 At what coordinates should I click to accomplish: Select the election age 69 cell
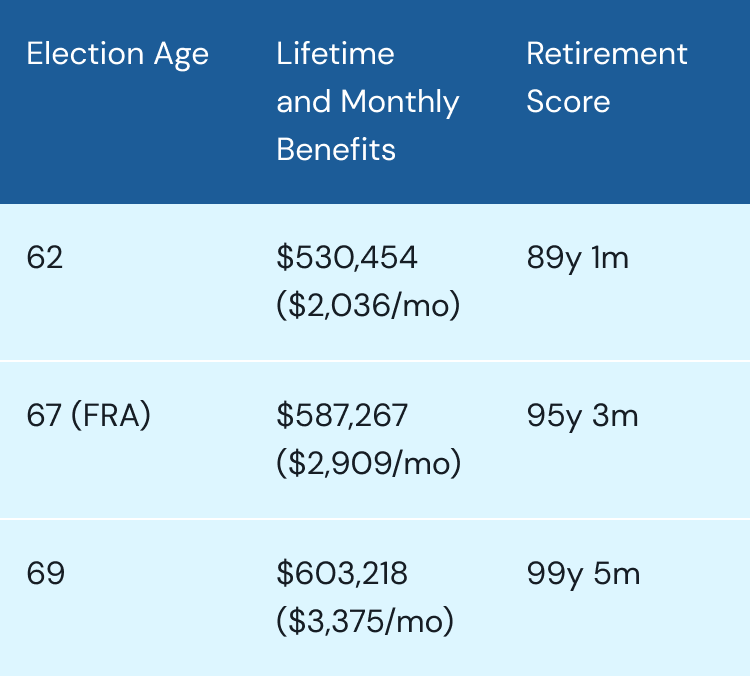(45, 574)
